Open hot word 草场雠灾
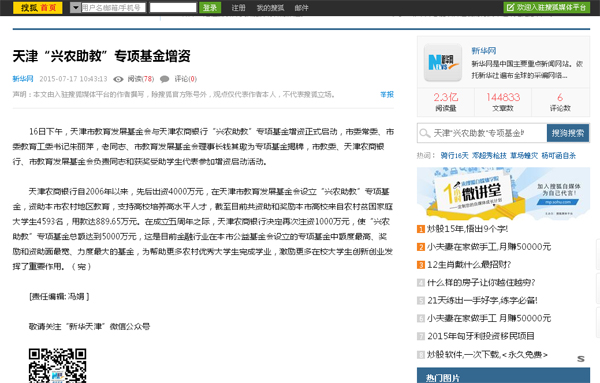The image size is (600, 383). click(524, 155)
